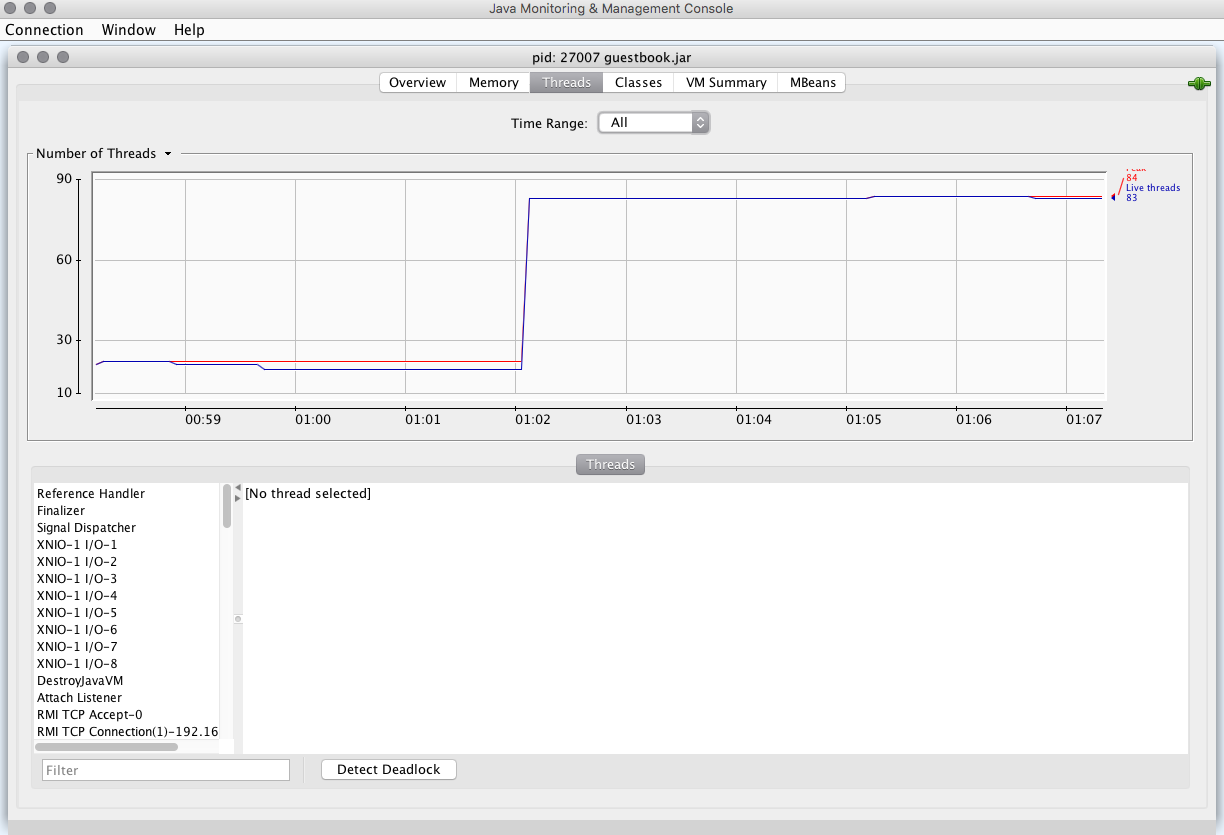Select thread XNIO-1 I/O-6
Screen dimensions: 1224x835
(126, 630)
